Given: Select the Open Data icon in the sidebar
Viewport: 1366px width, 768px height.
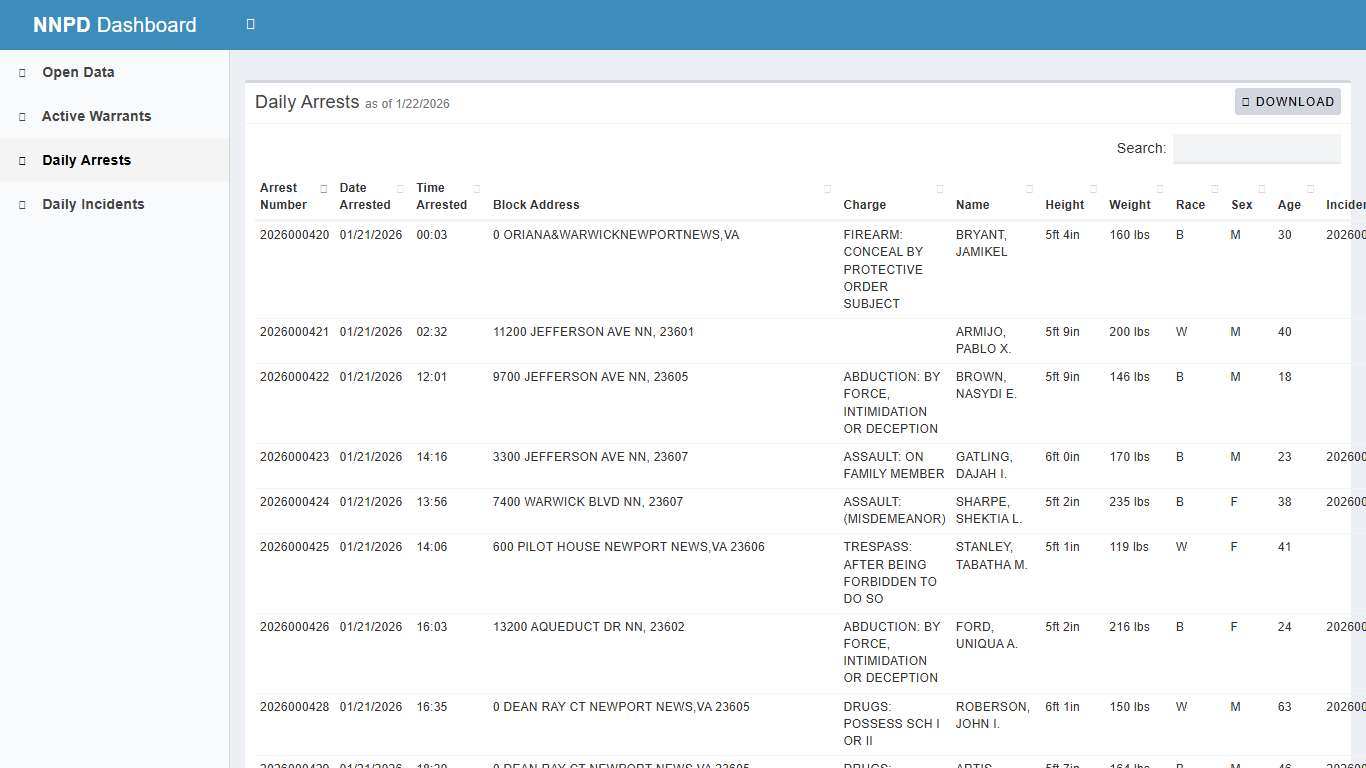Looking at the screenshot, I should tap(21, 72).
